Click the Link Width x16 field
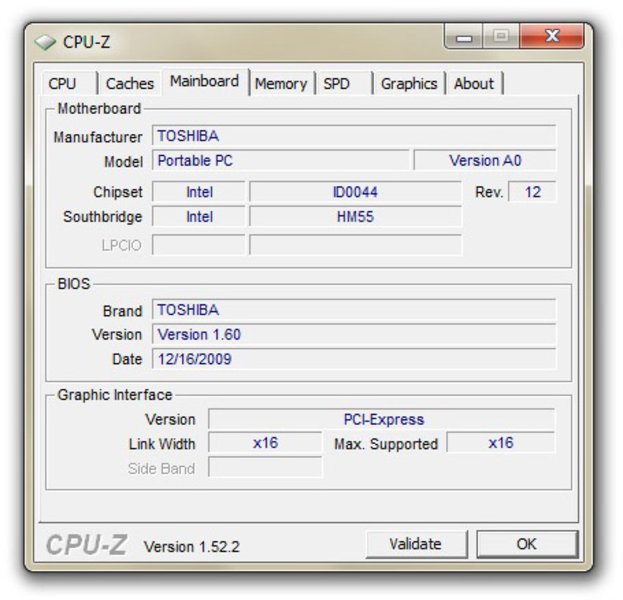The height and width of the screenshot is (600, 623). tap(265, 443)
